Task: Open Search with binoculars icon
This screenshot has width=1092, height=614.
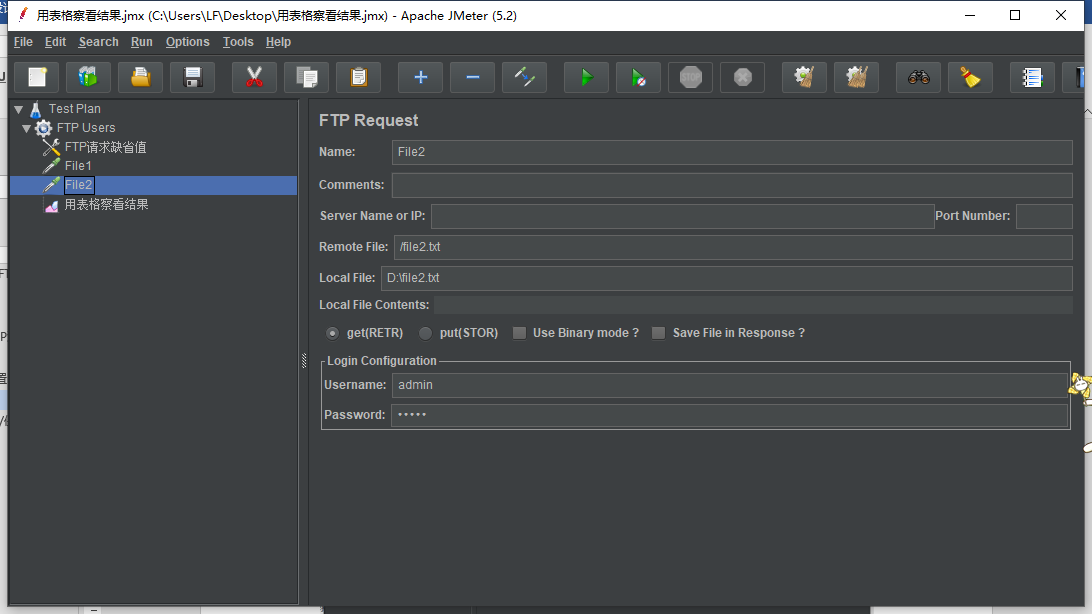Action: (x=919, y=77)
